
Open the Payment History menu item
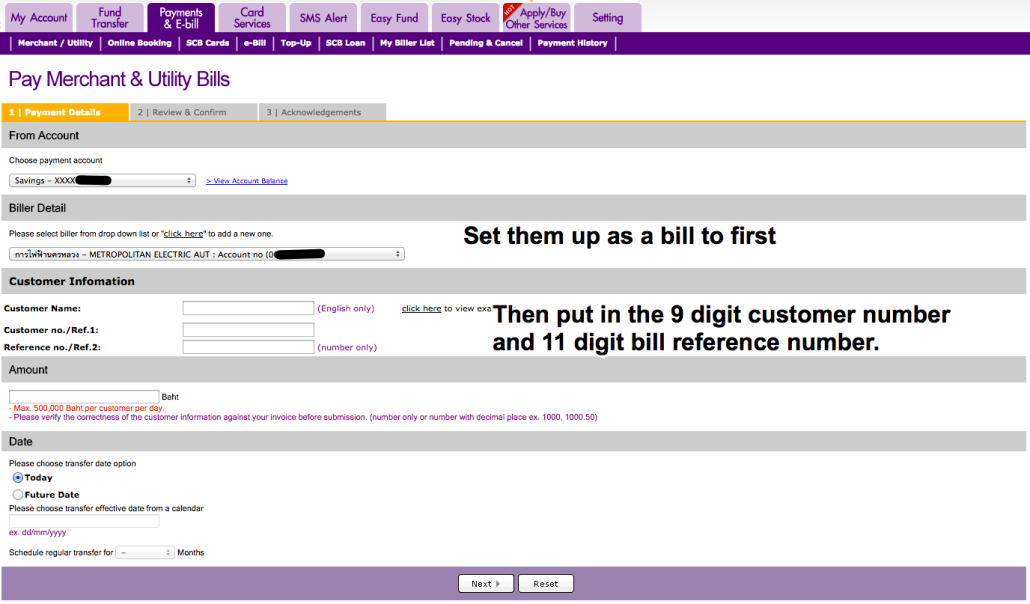(577, 43)
